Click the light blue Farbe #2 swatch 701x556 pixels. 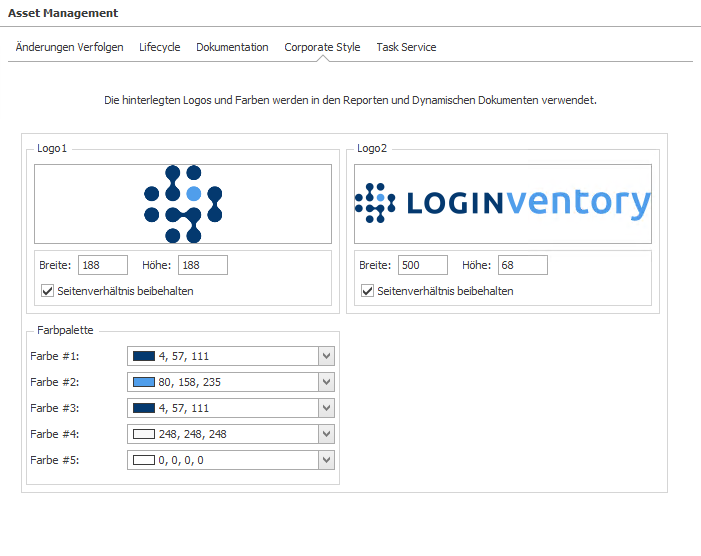click(144, 382)
